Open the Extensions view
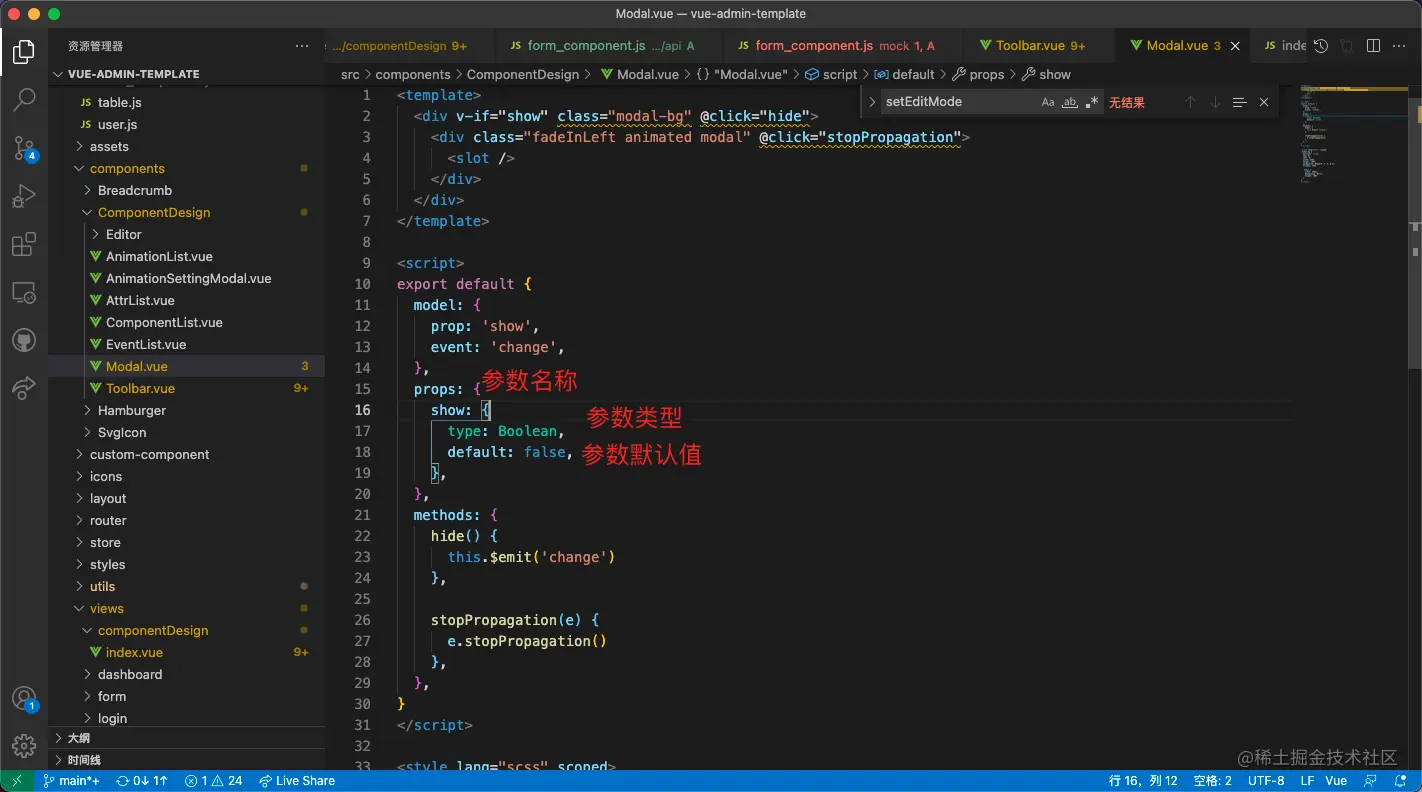This screenshot has width=1422, height=792. coord(24,244)
